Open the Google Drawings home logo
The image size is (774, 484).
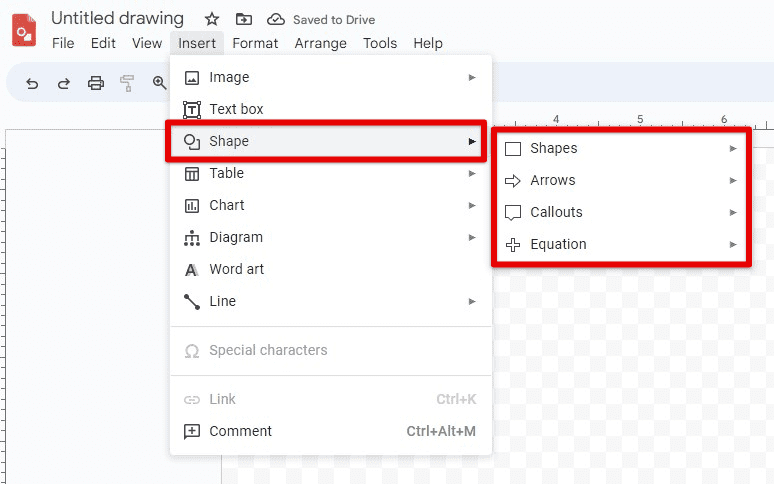pyautogui.click(x=24, y=30)
